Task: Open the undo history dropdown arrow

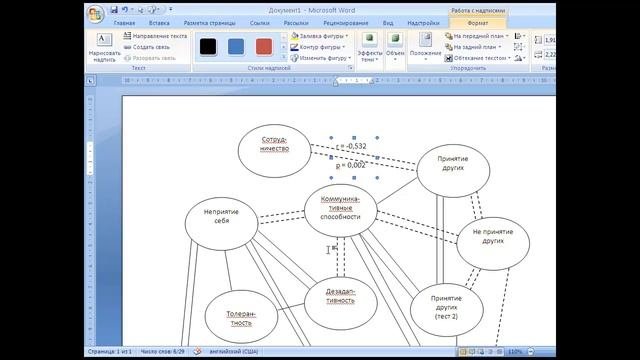Action: tap(132, 10)
